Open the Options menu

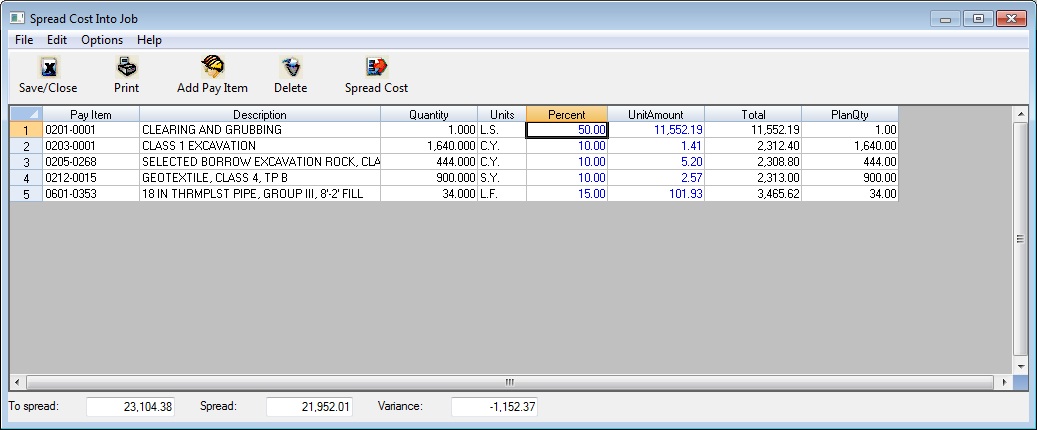click(x=102, y=40)
